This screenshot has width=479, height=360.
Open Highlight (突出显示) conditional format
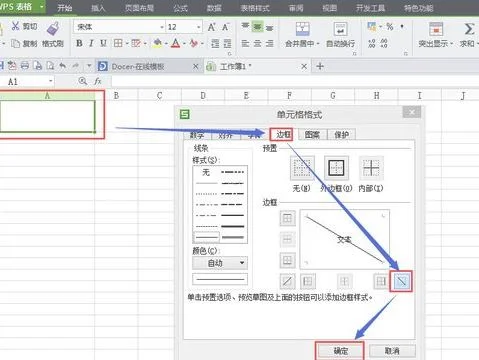click(x=436, y=35)
